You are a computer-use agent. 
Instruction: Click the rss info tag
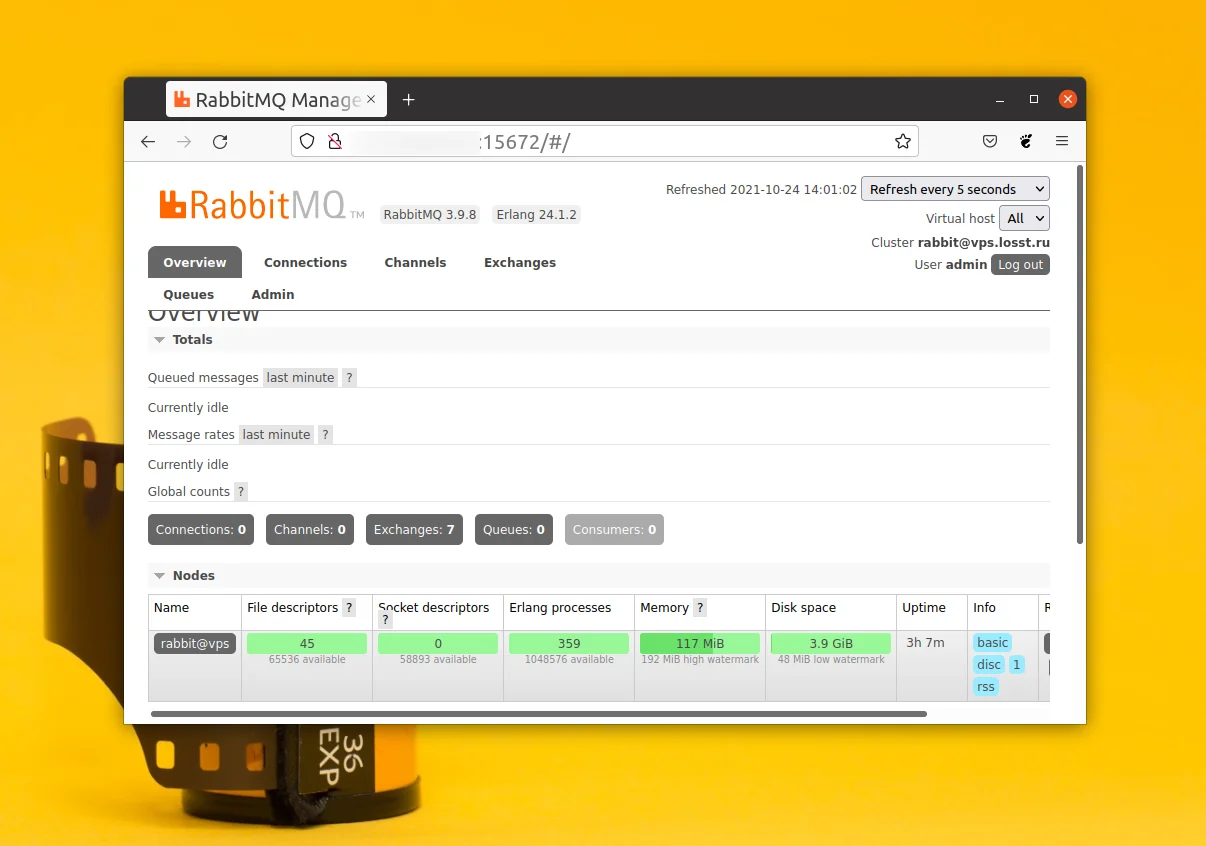point(986,687)
